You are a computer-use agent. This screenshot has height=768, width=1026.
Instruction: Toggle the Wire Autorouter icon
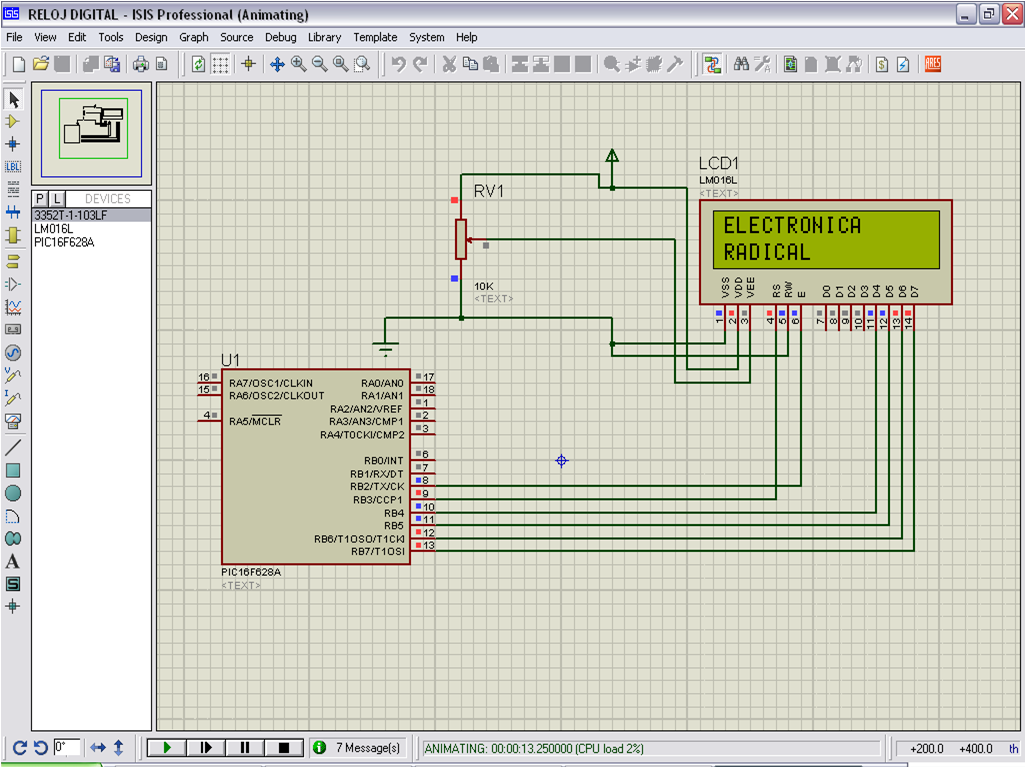pyautogui.click(x=712, y=64)
